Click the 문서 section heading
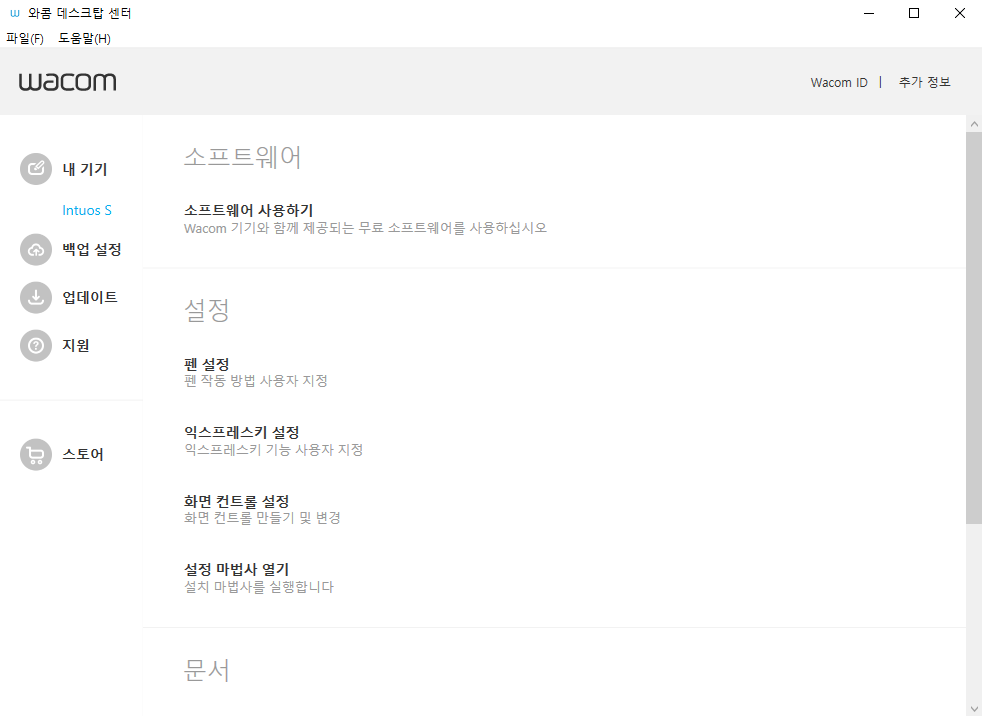 coord(207,670)
